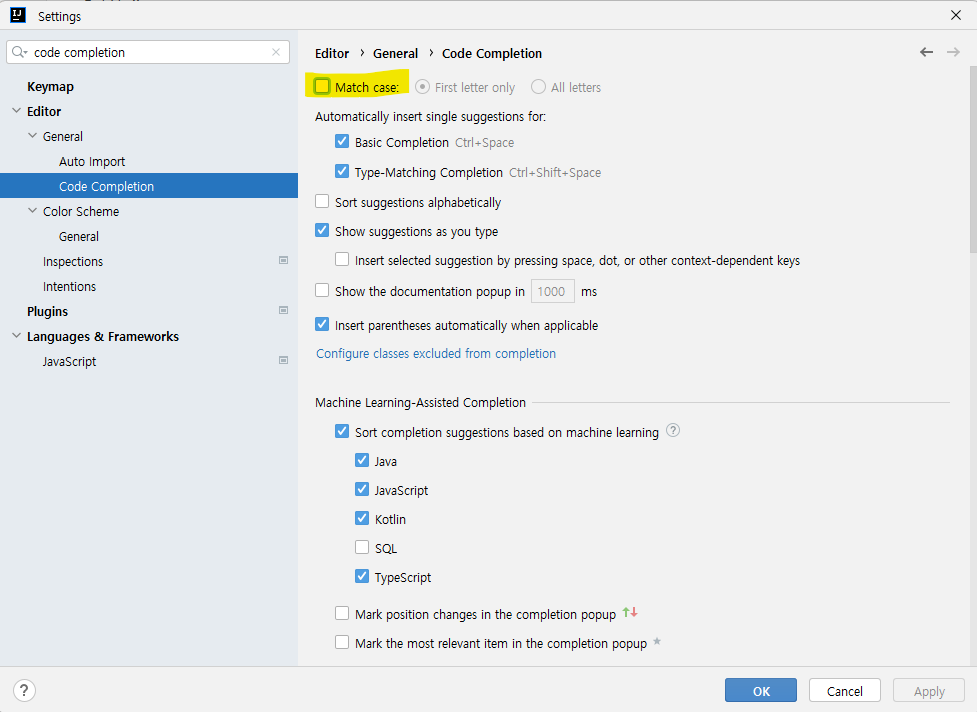Uncheck Type-Matching Completion auto-insert
The width and height of the screenshot is (977, 712).
click(x=342, y=171)
